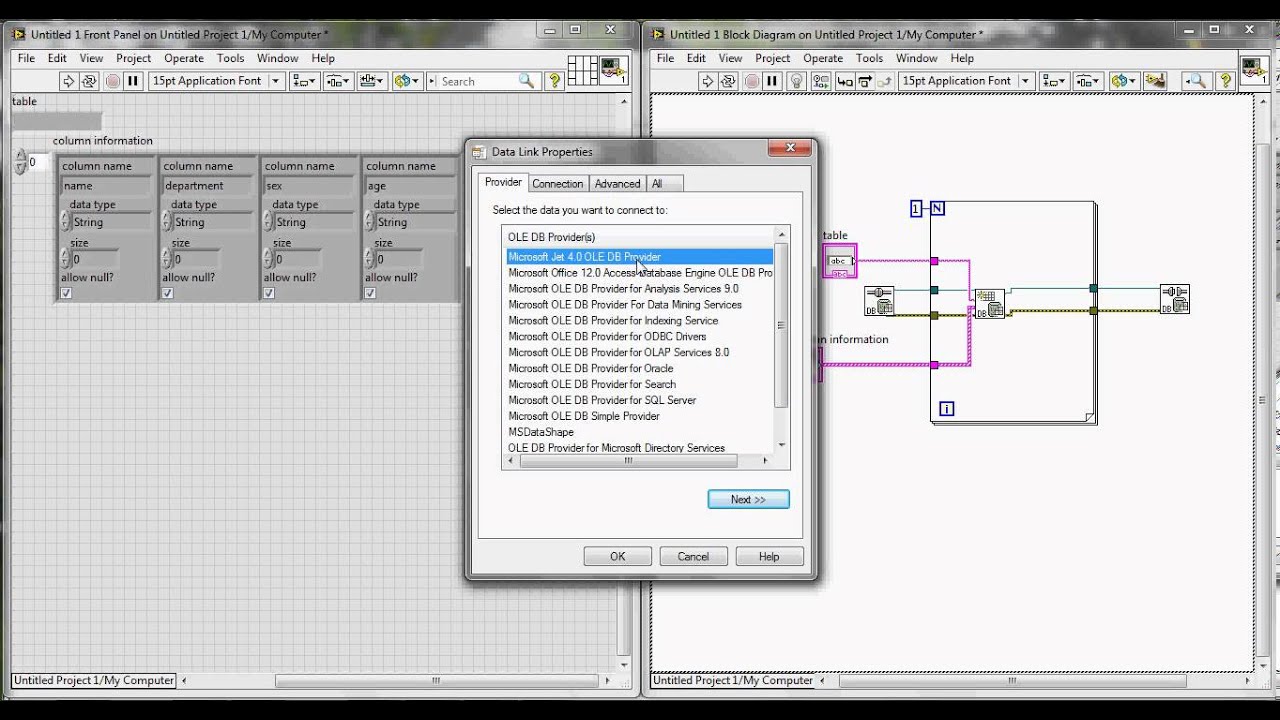Screen dimensions: 1280x720
Task: Click Cancel in Data Link Properties
Action: [x=693, y=556]
